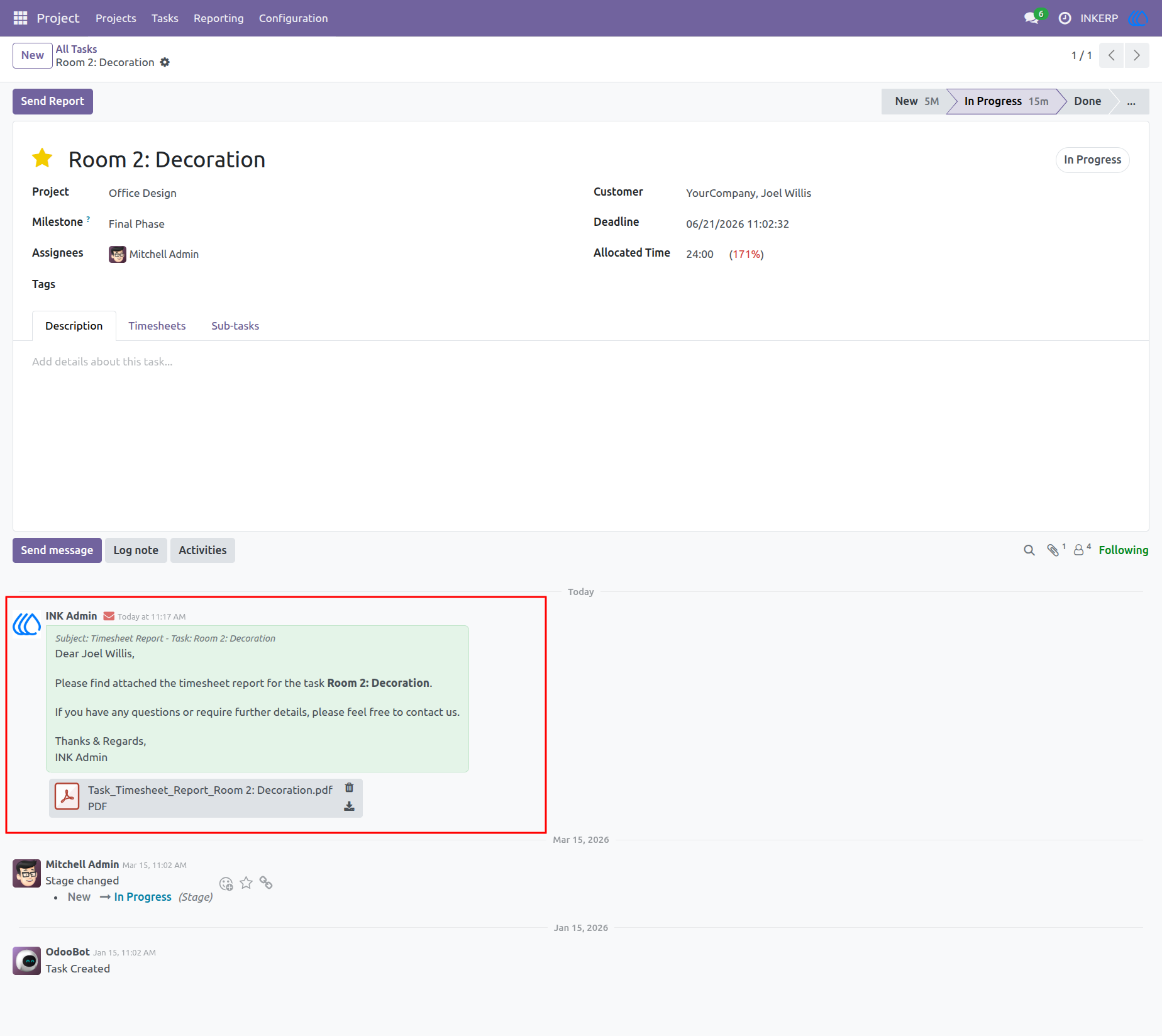Viewport: 1162px width, 1036px height.
Task: Open the gear actions menu beside Room 2: Decoration
Action: pyautogui.click(x=165, y=62)
